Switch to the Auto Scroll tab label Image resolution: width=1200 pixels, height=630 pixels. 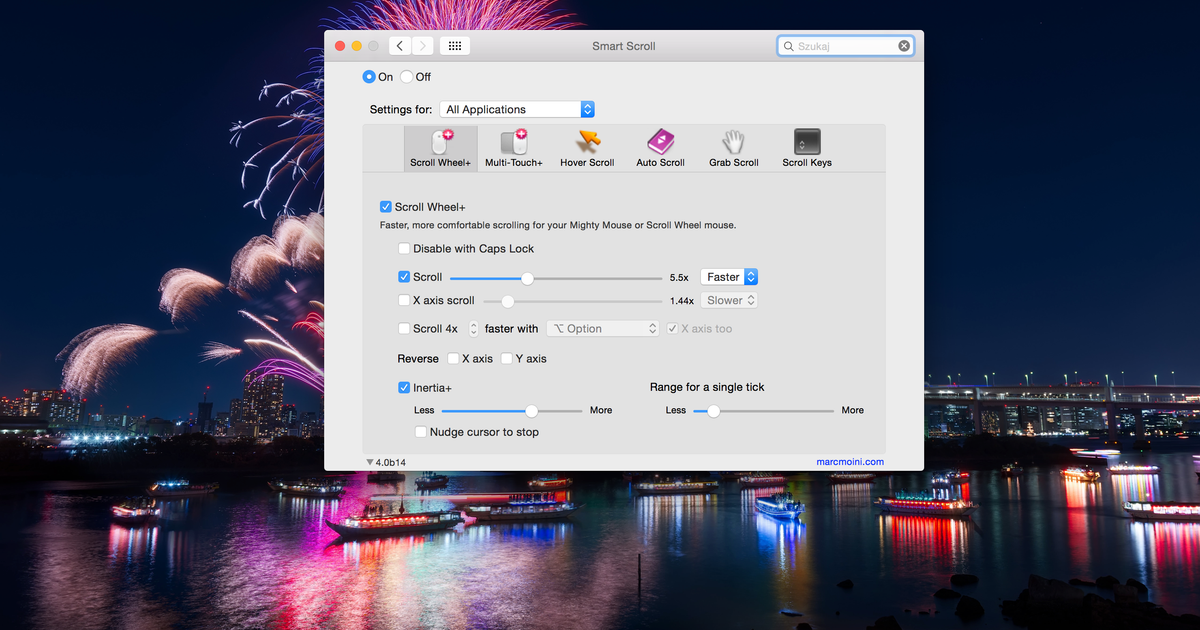click(660, 163)
